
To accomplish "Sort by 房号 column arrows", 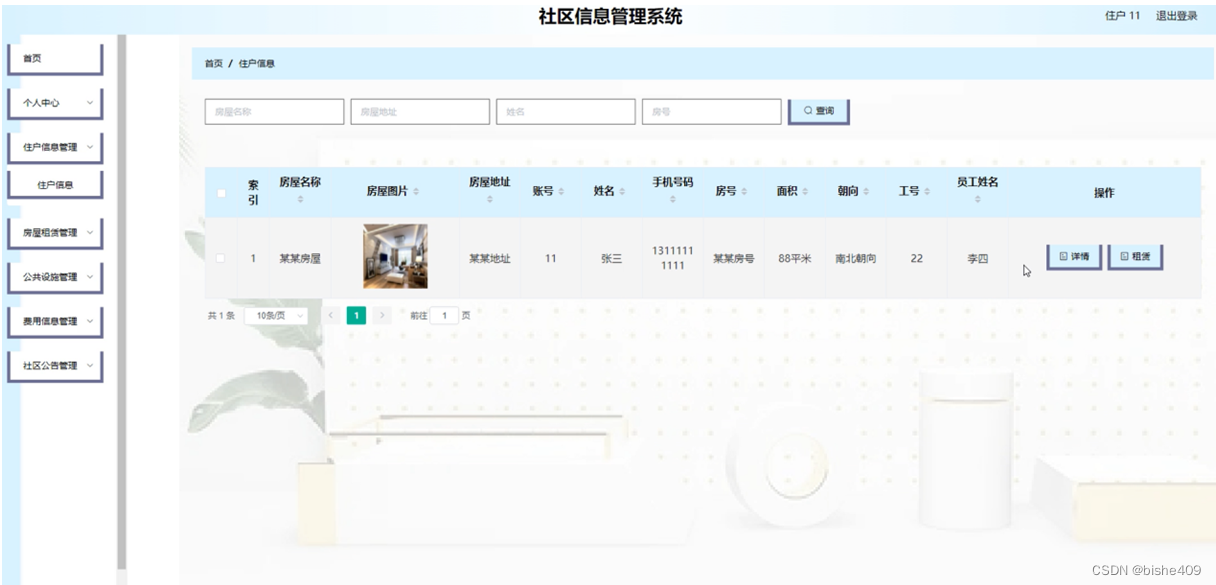I will [744, 192].
